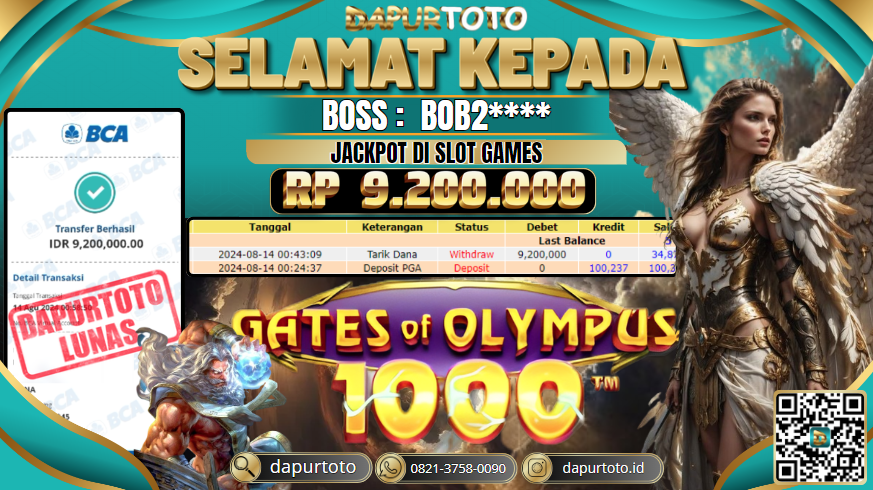
Task: Select the Status column header
Action: [x=471, y=227]
